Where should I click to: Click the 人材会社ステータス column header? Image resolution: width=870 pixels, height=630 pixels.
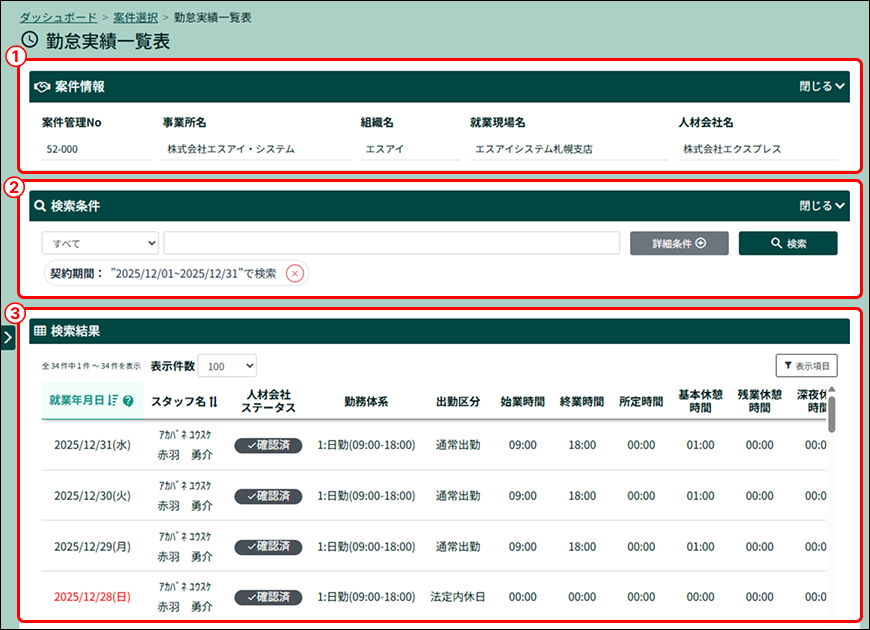point(269,401)
